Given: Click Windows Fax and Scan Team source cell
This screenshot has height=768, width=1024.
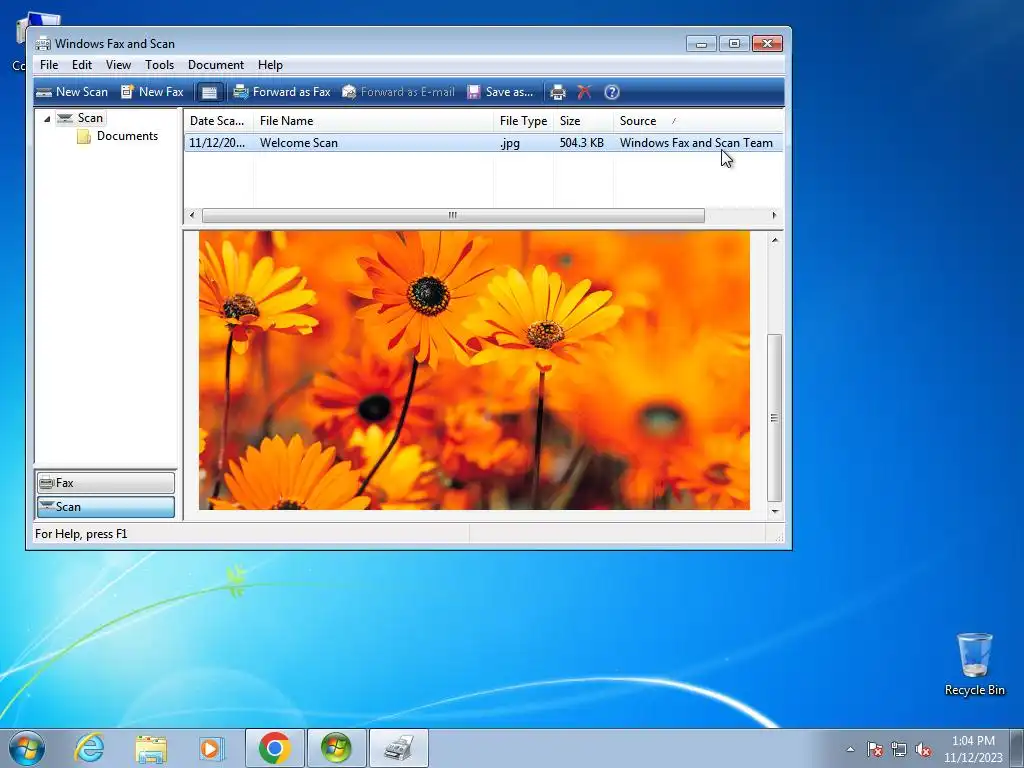Looking at the screenshot, I should click(x=696, y=143).
